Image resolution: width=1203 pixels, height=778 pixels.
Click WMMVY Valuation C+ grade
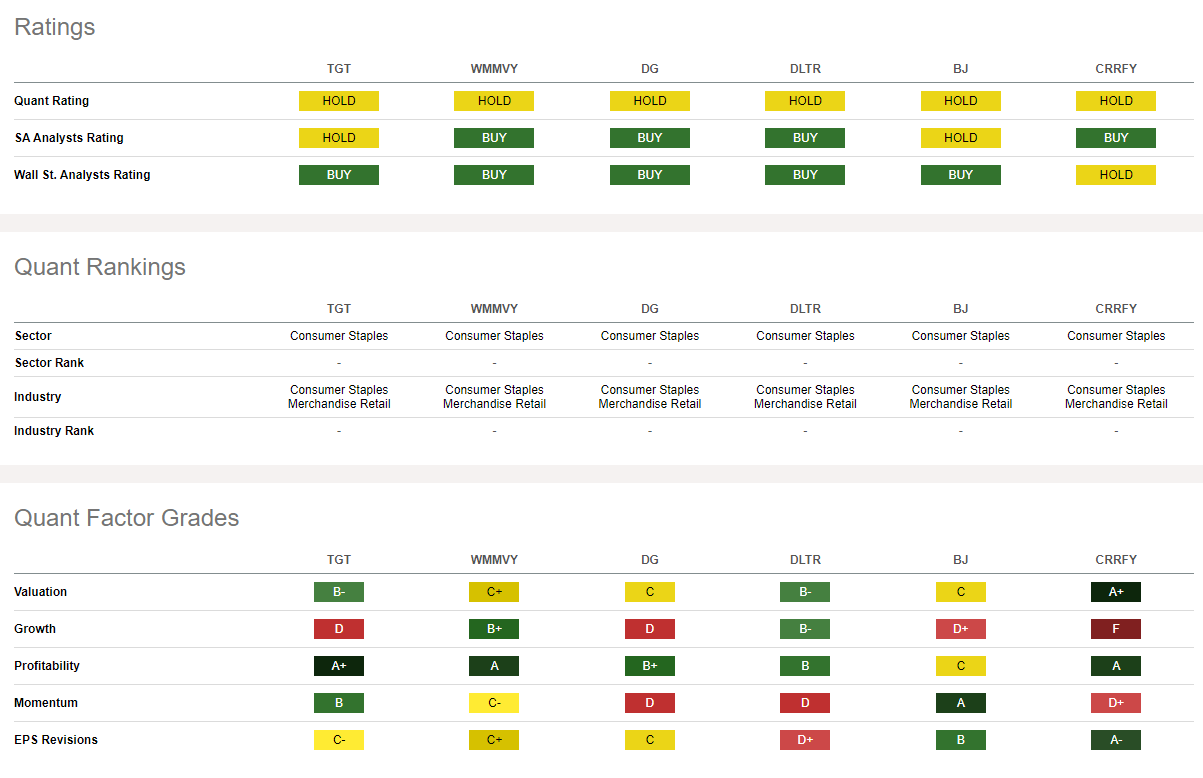(494, 592)
